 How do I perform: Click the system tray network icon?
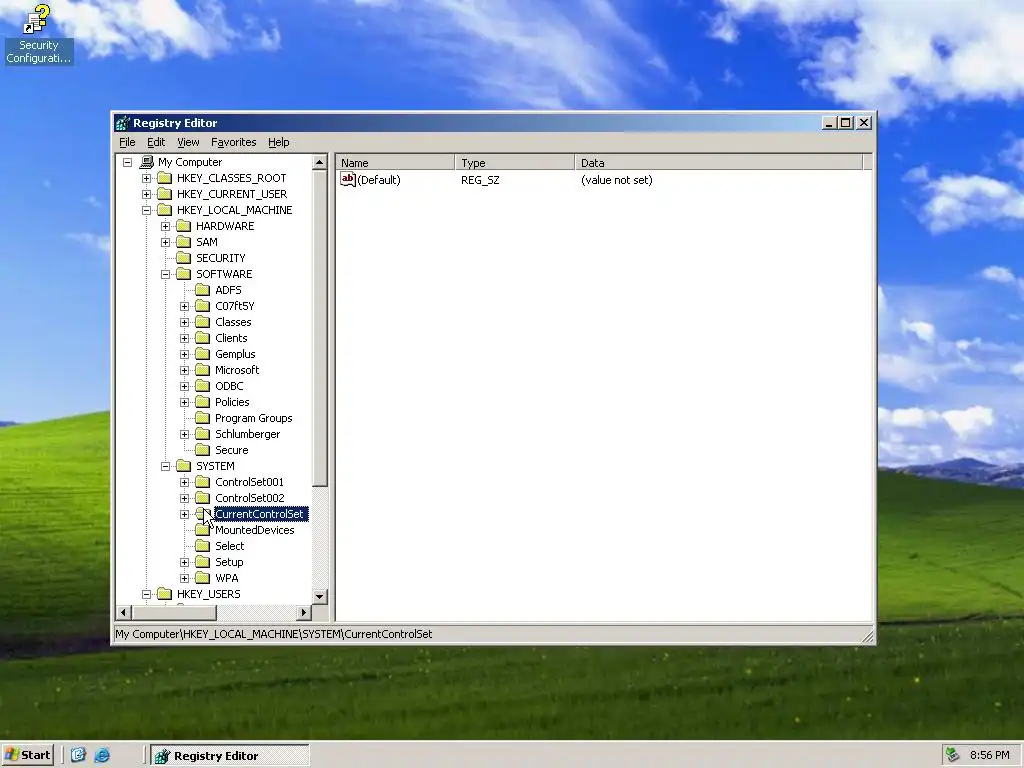[953, 755]
